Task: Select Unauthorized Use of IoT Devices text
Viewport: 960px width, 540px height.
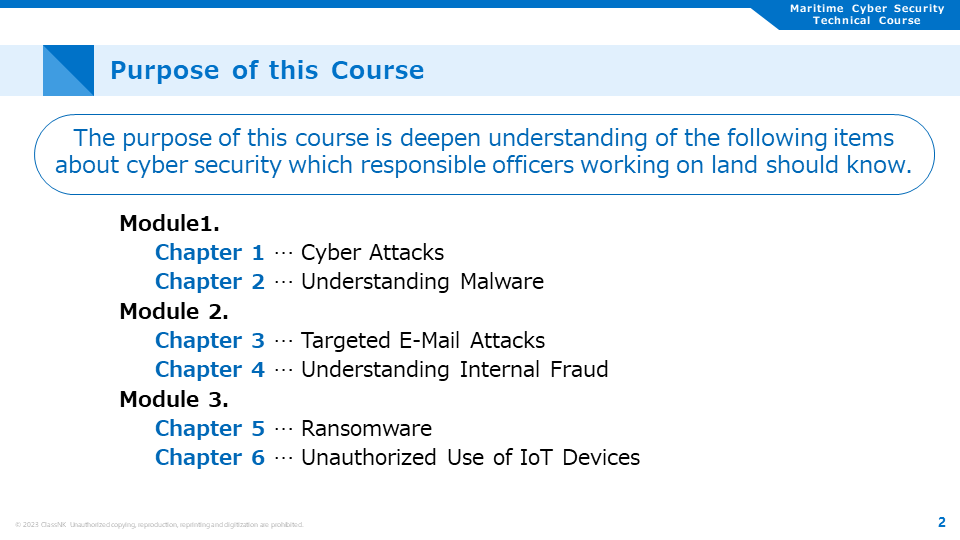Action: 470,458
